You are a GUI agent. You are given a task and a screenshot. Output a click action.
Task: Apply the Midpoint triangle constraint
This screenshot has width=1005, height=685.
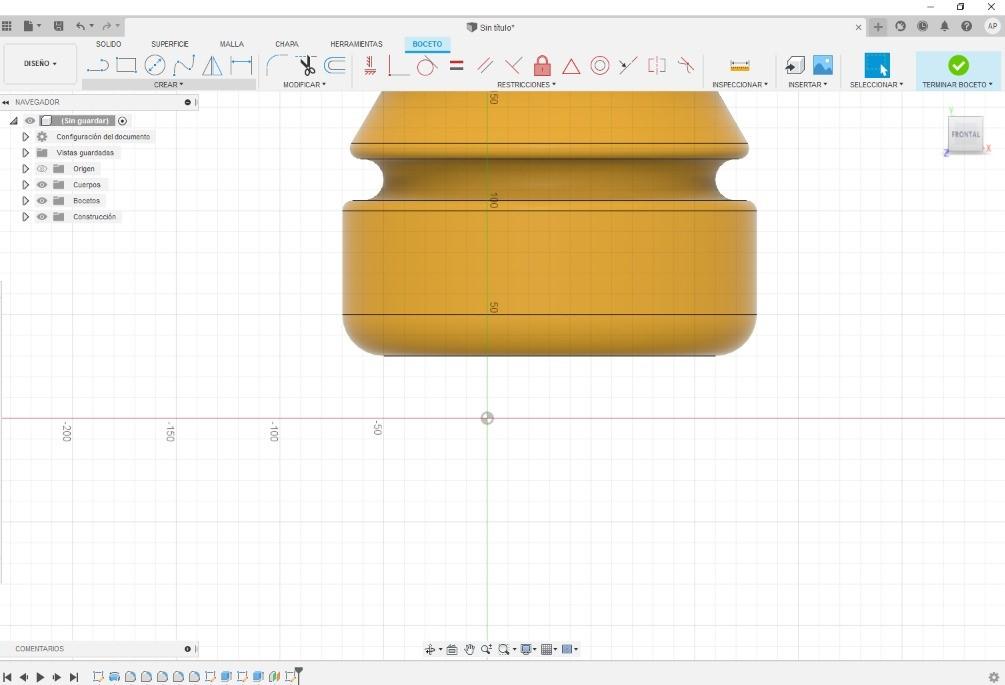tap(571, 66)
